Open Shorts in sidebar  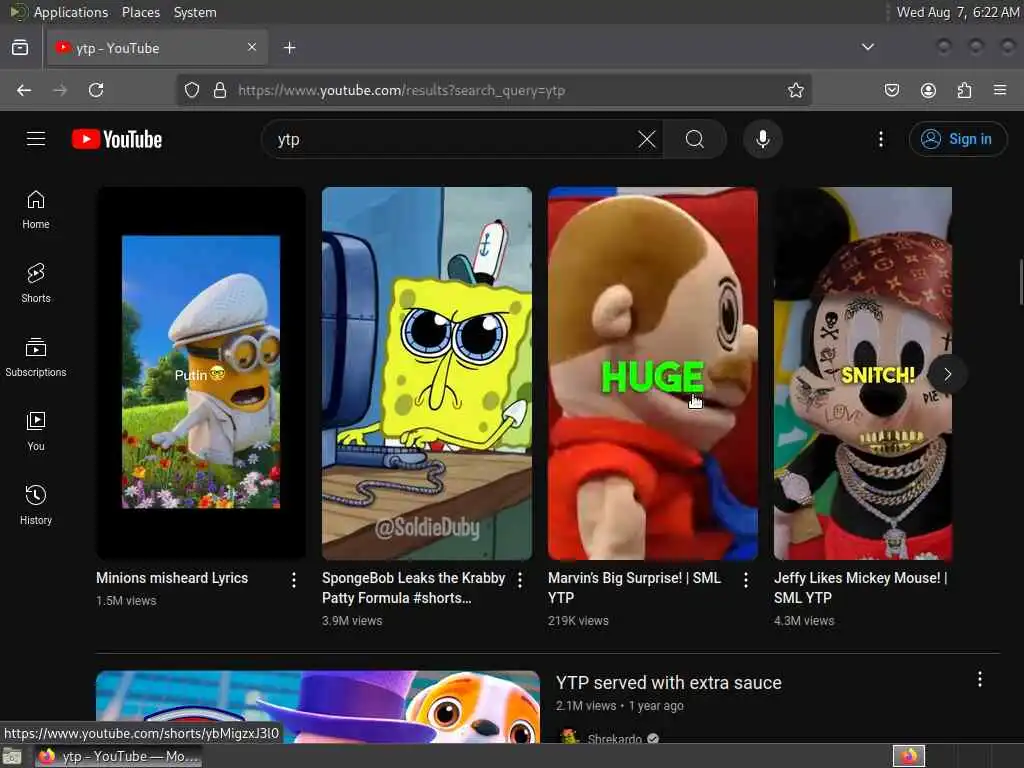(x=36, y=283)
